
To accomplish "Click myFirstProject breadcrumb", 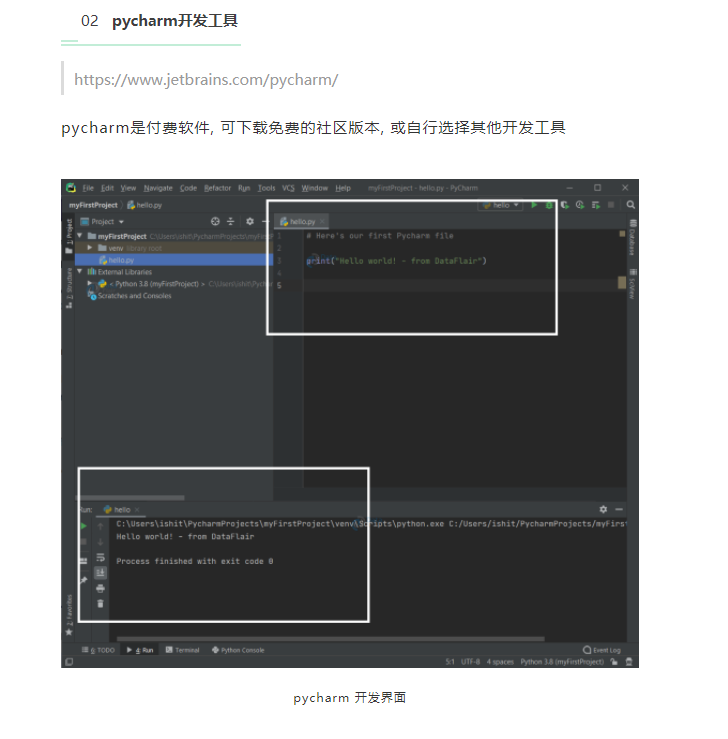I will click(93, 205).
